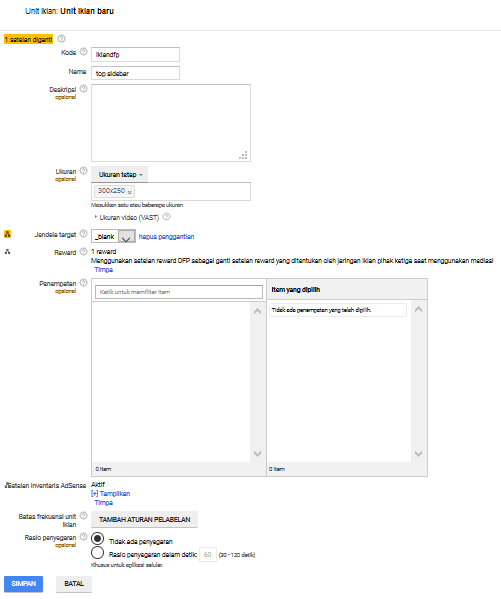Click the SIMPAN button
Screen dimensions: 501x599
tap(23, 584)
